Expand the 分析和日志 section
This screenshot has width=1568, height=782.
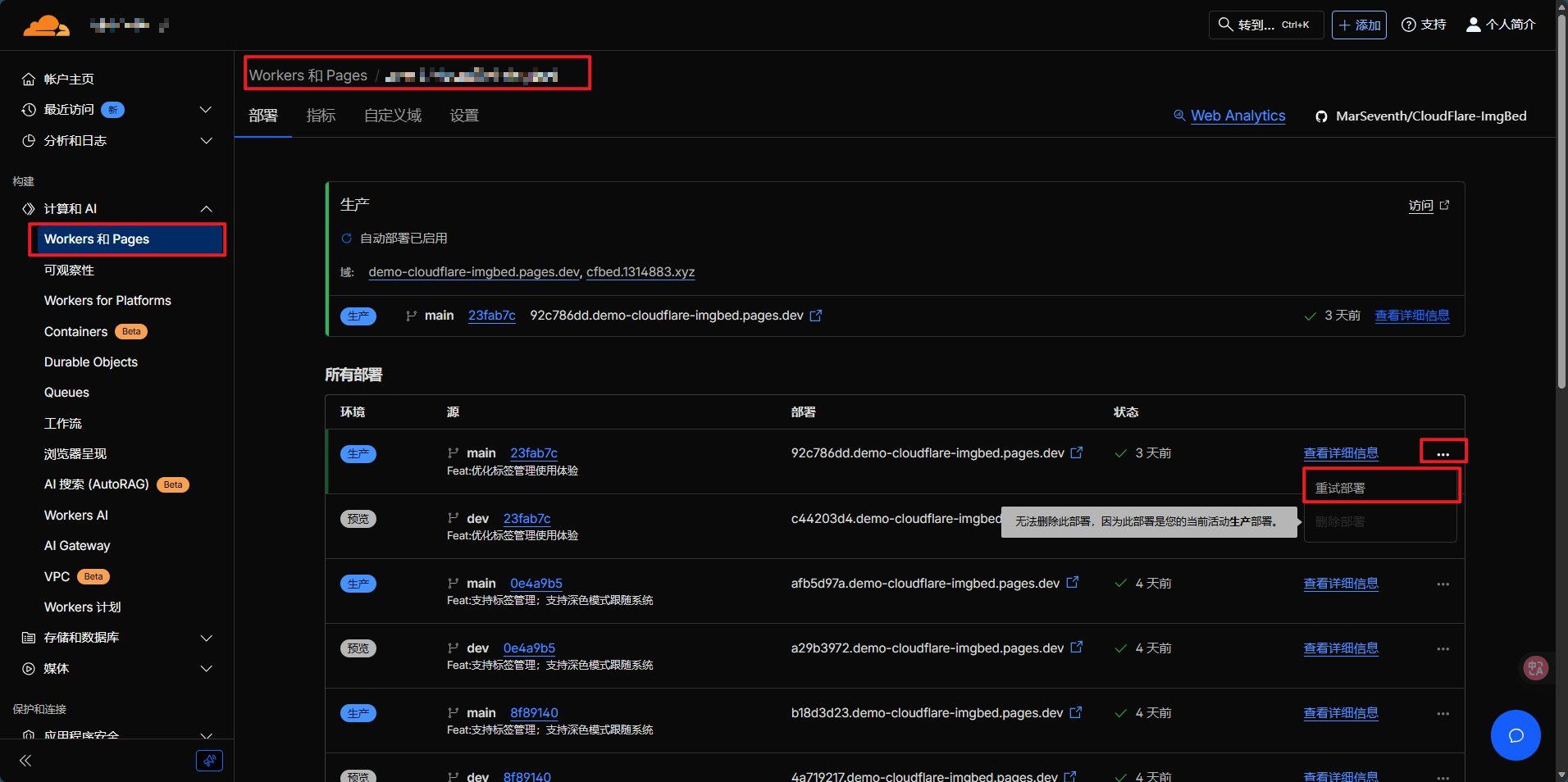click(206, 141)
